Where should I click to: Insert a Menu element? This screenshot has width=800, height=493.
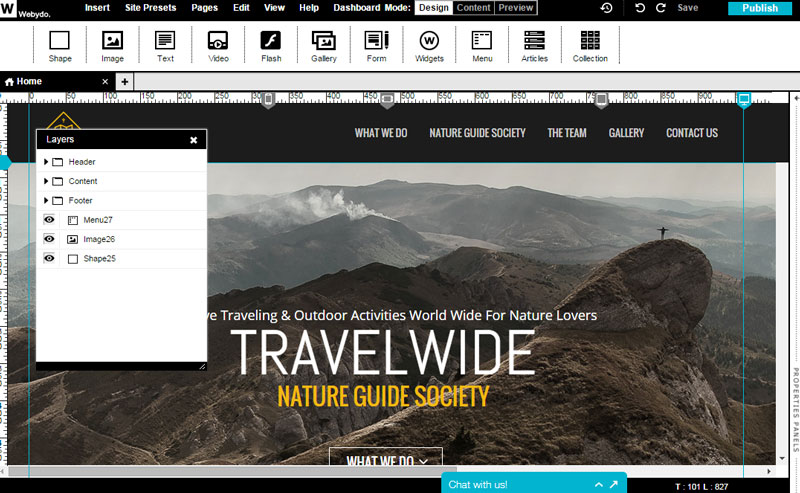482,46
